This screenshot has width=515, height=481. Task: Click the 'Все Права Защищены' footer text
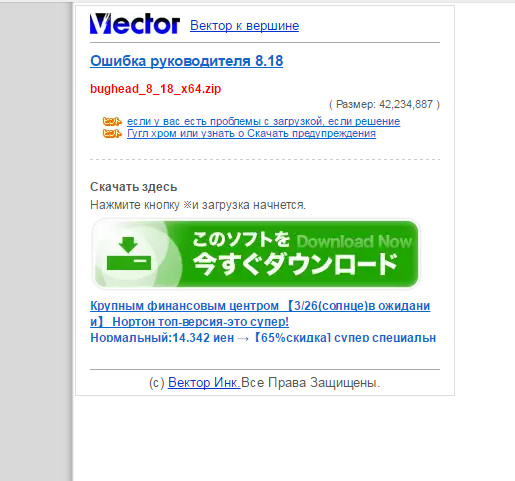[x=310, y=382]
